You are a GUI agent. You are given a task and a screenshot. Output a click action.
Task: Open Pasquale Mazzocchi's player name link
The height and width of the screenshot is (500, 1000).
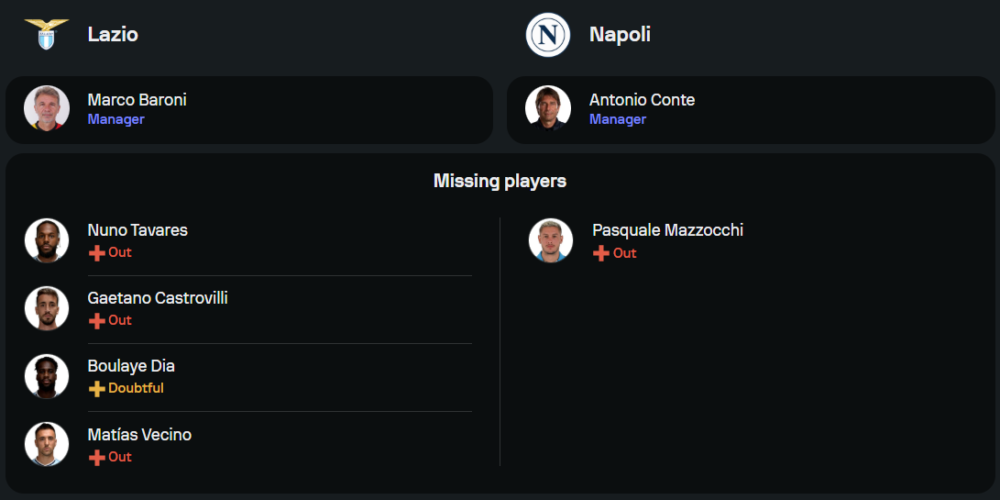(668, 230)
